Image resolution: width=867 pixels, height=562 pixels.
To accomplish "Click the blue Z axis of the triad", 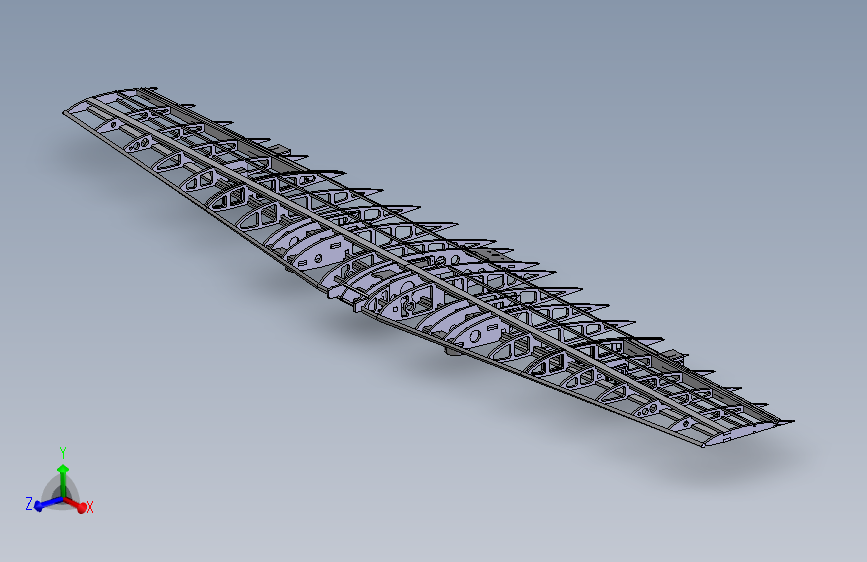I will [x=48, y=503].
